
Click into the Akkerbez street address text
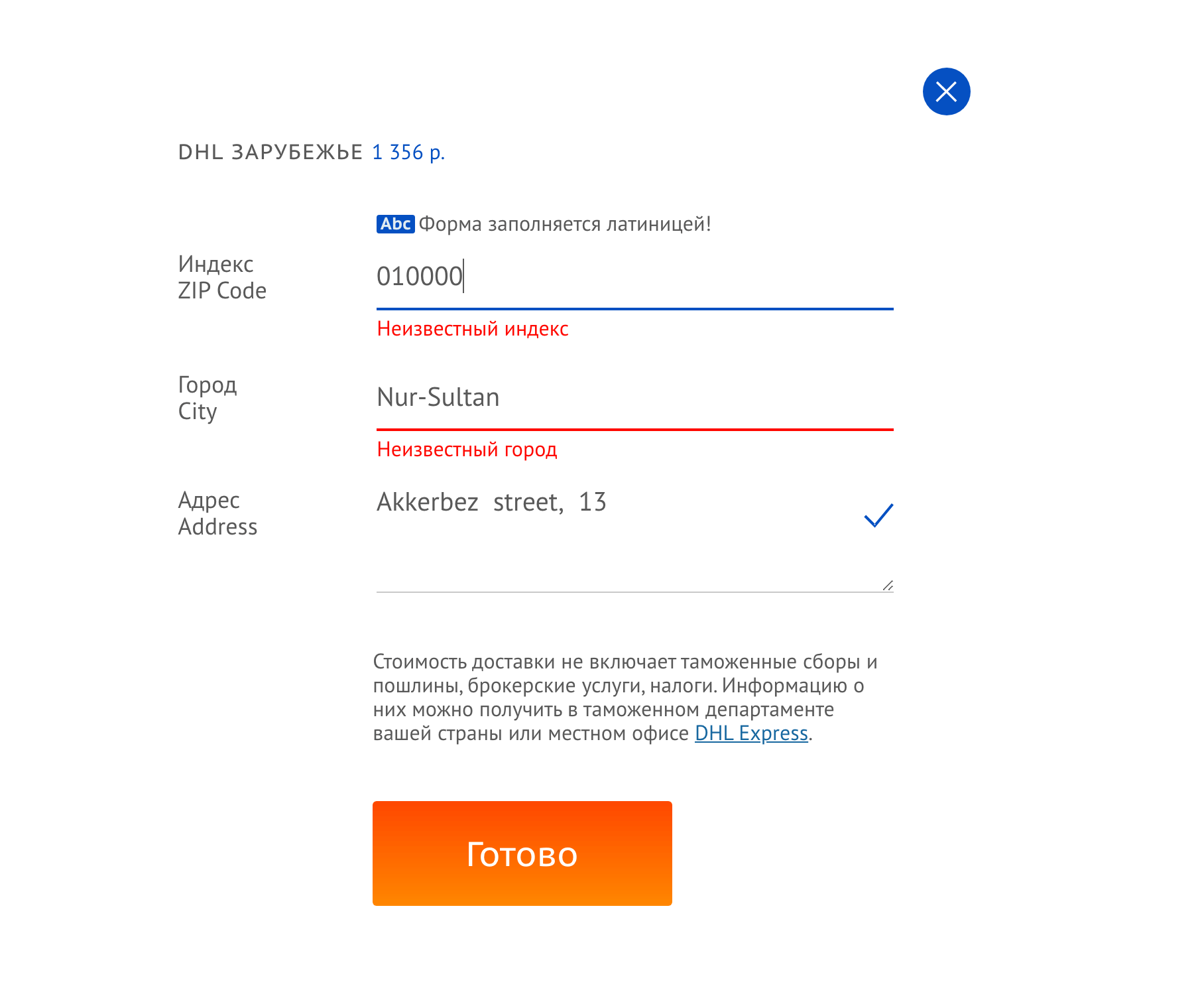tap(491, 502)
